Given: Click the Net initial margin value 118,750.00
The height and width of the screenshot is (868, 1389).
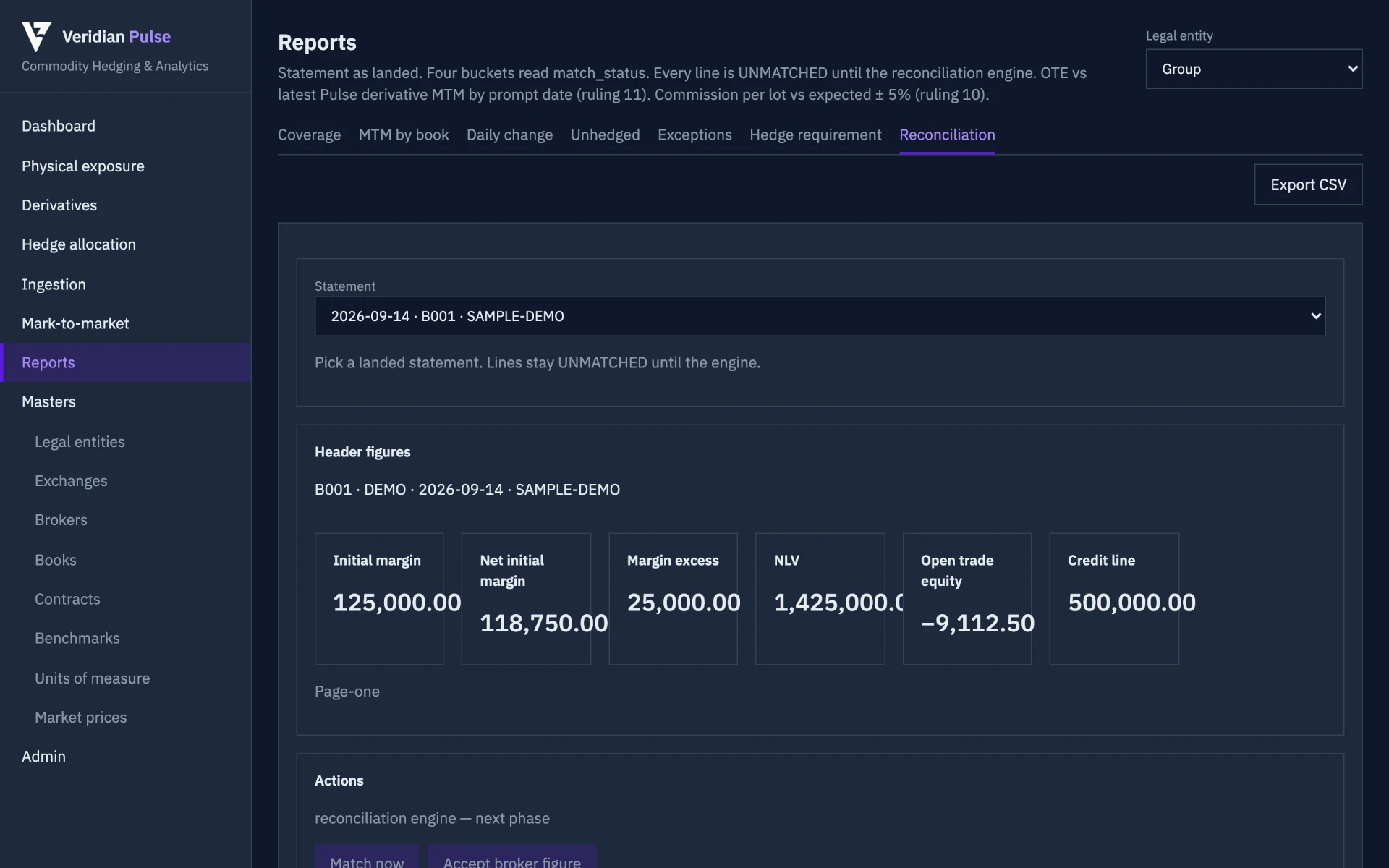Looking at the screenshot, I should click(543, 623).
